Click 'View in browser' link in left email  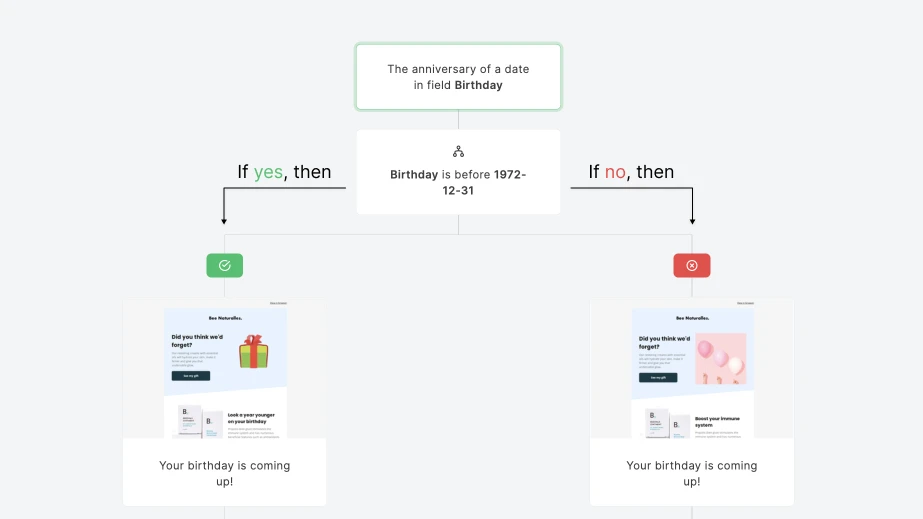click(x=277, y=303)
